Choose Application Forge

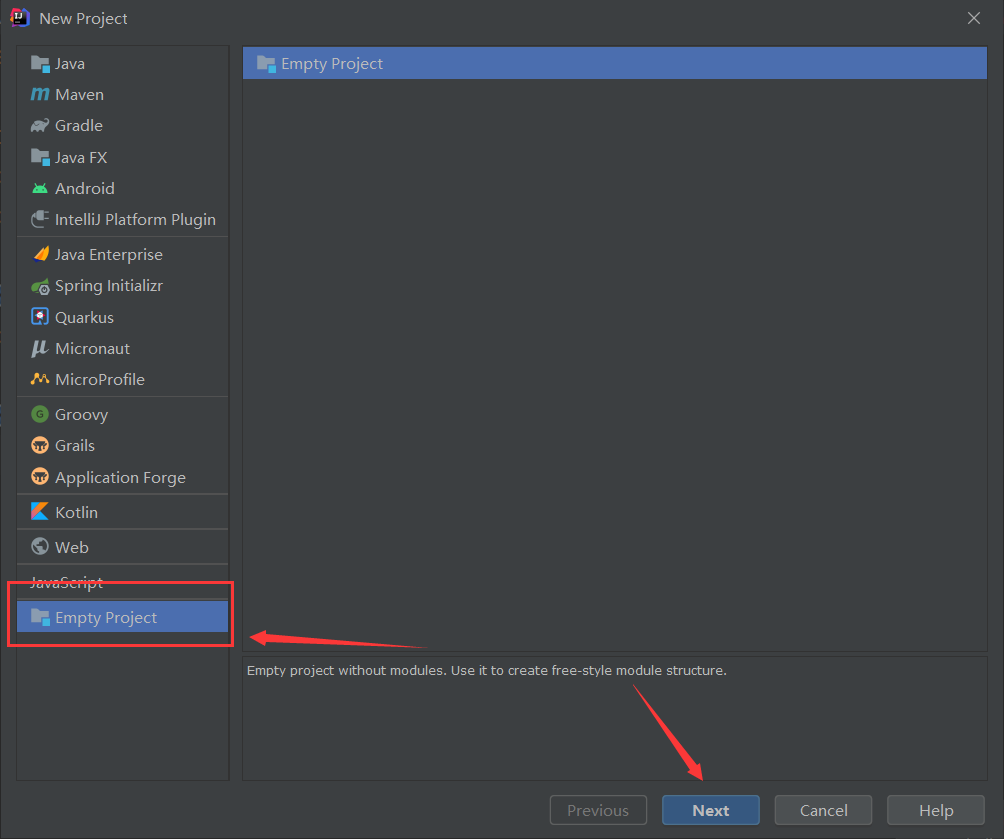[x=122, y=477]
